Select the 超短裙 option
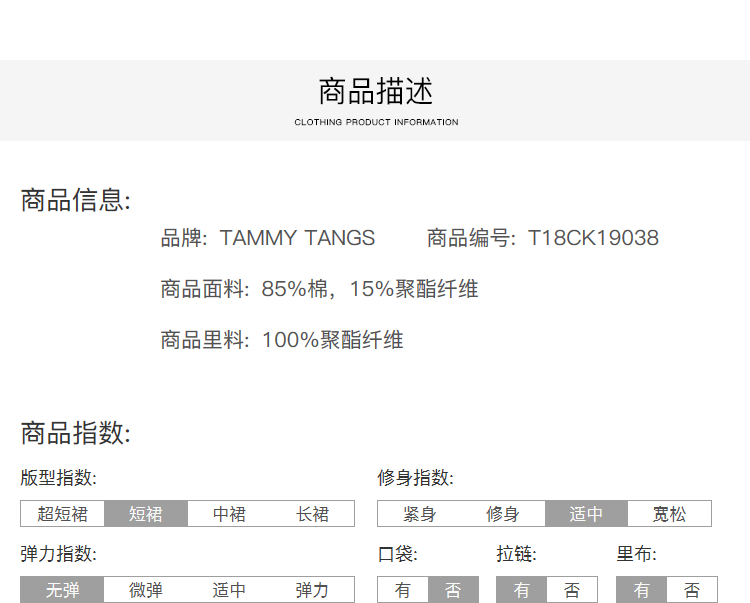The width and height of the screenshot is (750, 603). point(63,514)
